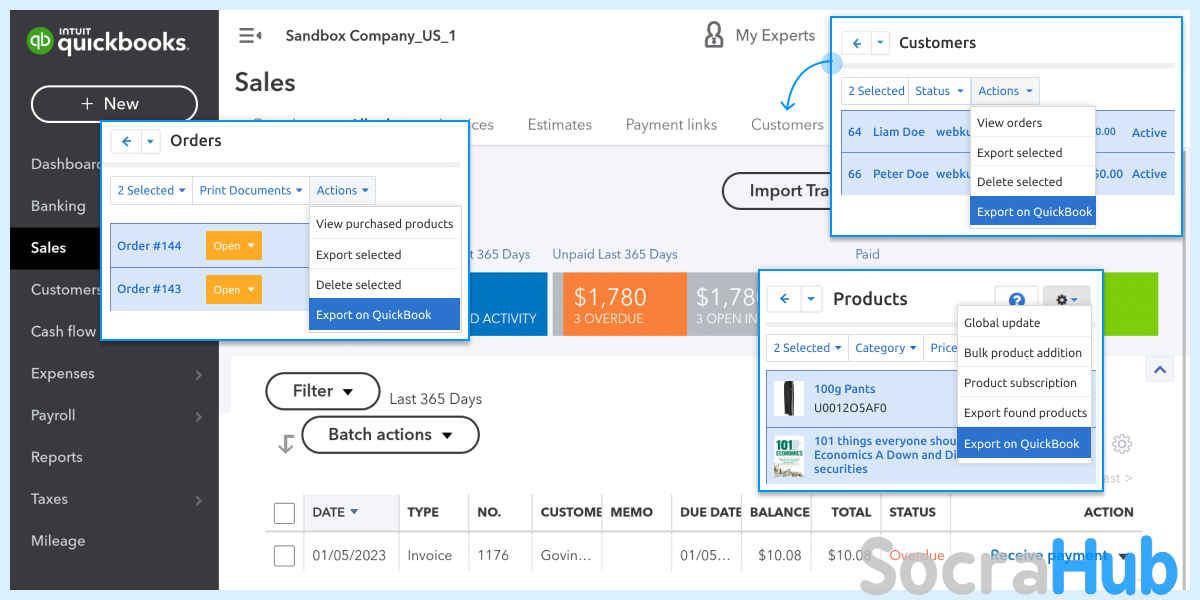Choose Export found products in Products menu
Viewport: 1200px width, 600px height.
point(1024,413)
